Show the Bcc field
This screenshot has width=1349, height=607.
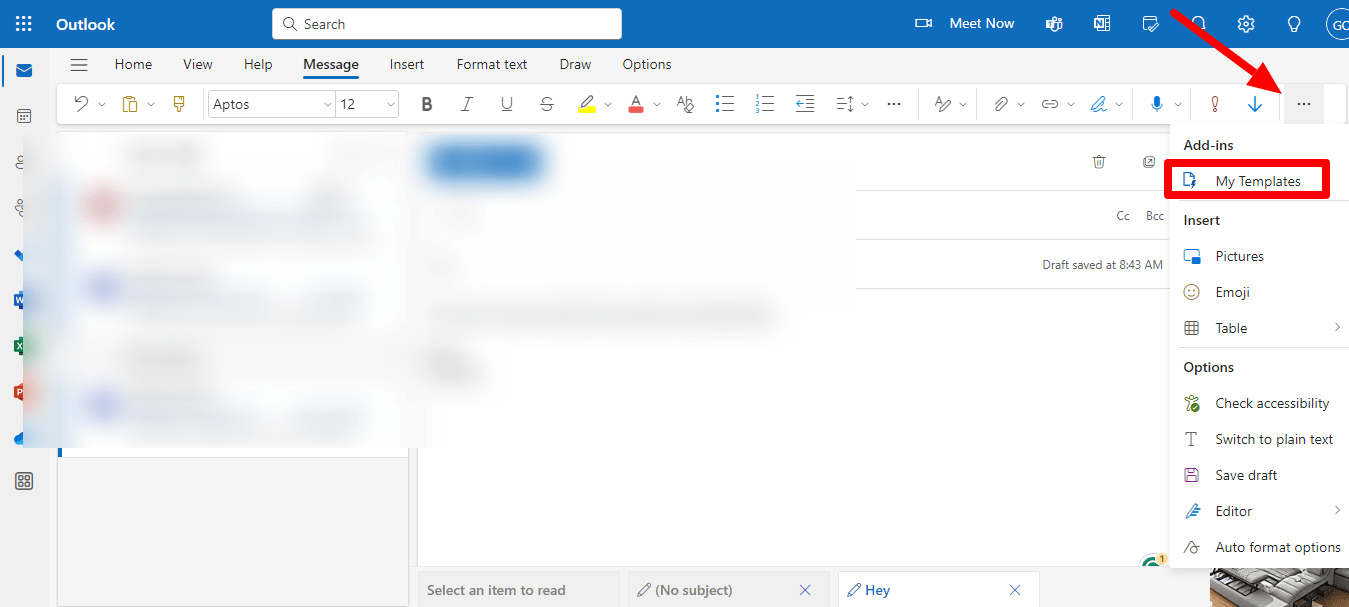(x=1155, y=216)
